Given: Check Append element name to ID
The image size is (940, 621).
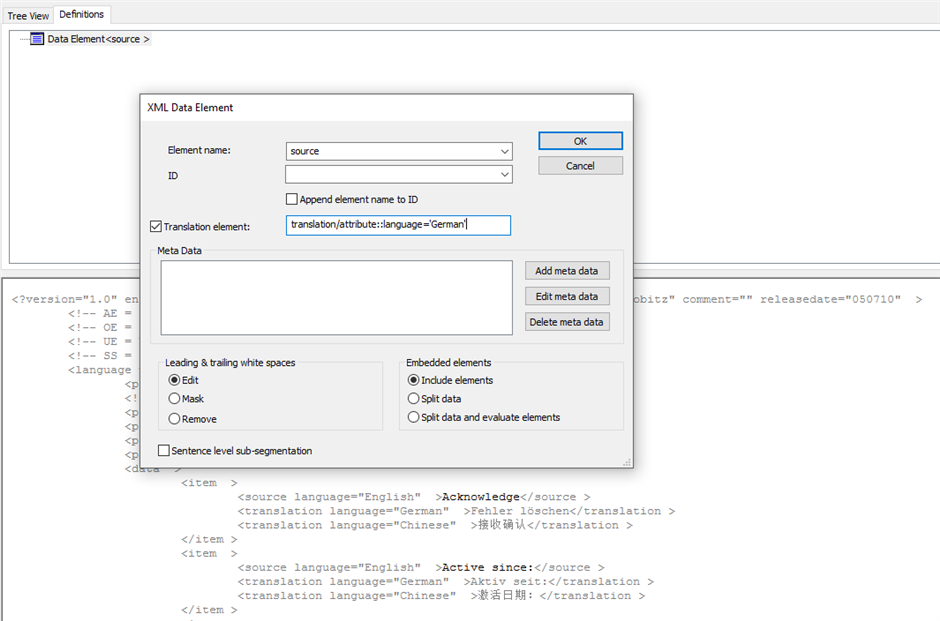Looking at the screenshot, I should (x=291, y=198).
